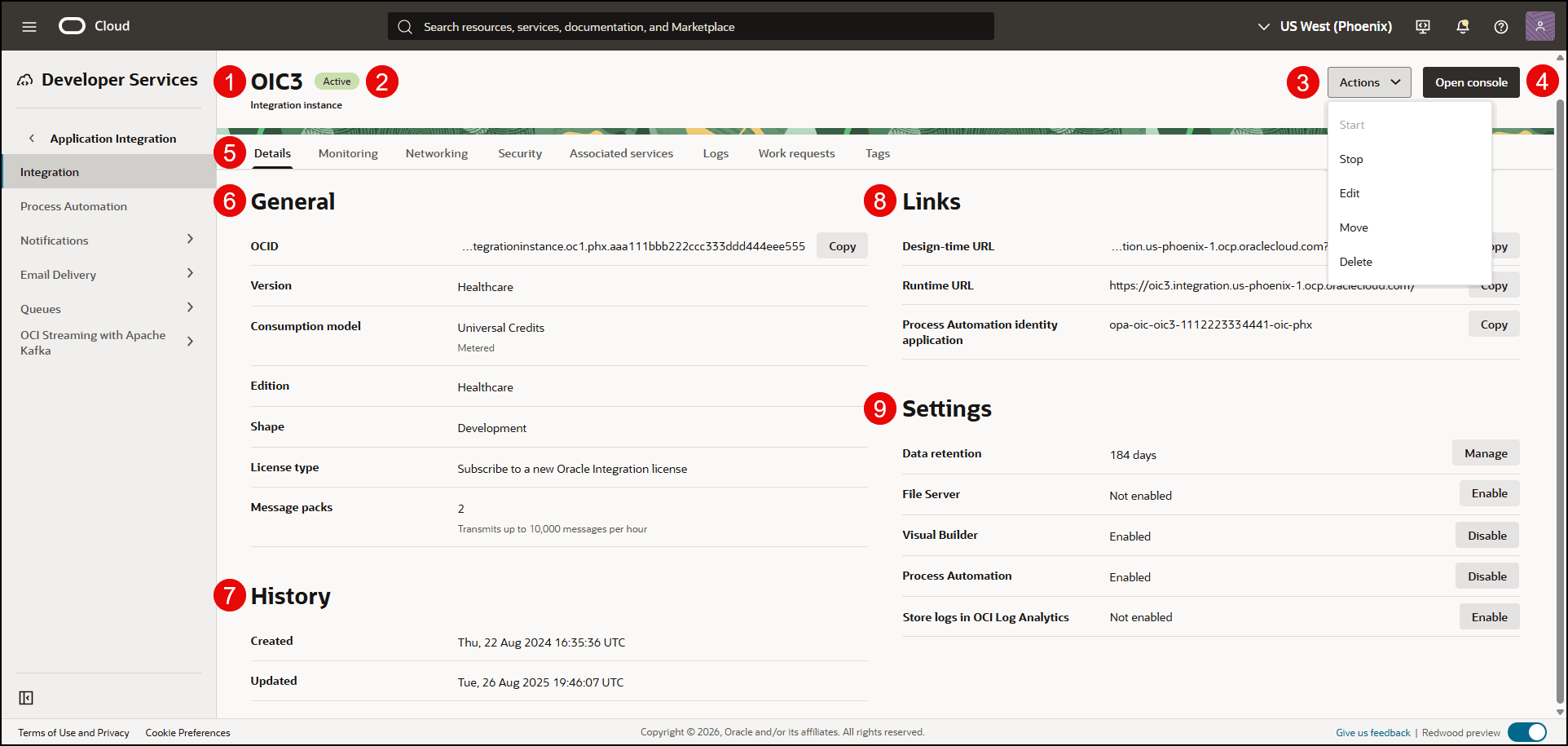1568x746 pixels.
Task: Click the 'Development' shape value
Action: click(x=491, y=428)
